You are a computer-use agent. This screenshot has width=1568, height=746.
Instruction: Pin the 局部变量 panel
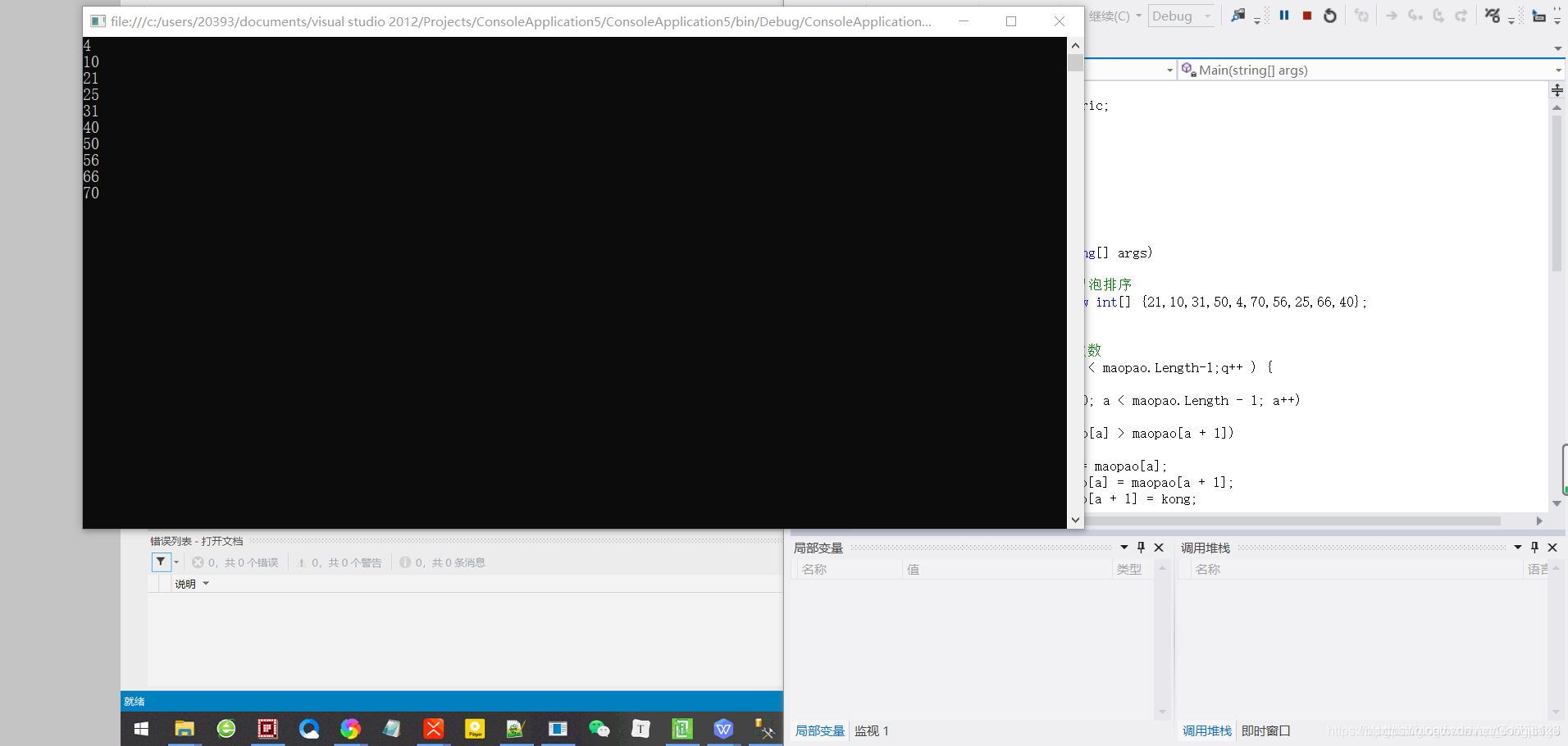pos(1141,547)
